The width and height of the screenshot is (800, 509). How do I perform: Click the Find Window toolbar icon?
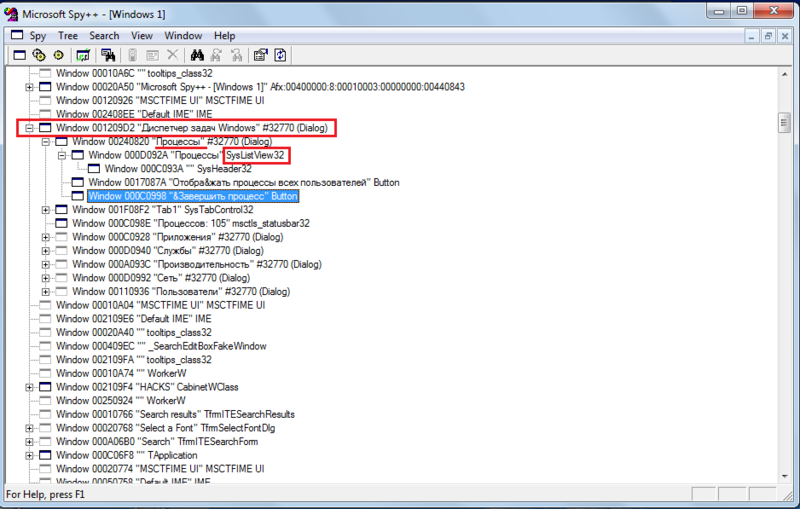point(108,55)
